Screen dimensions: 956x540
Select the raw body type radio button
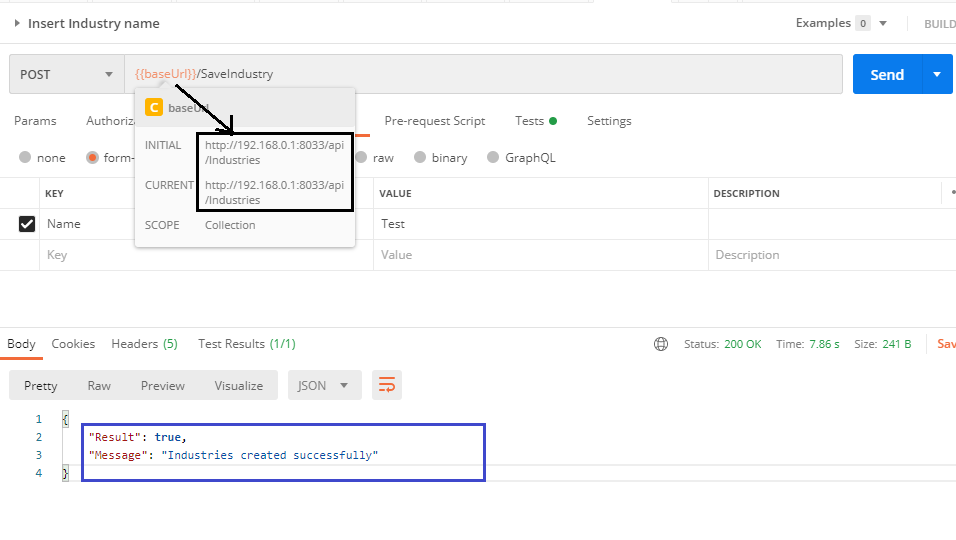tap(362, 157)
